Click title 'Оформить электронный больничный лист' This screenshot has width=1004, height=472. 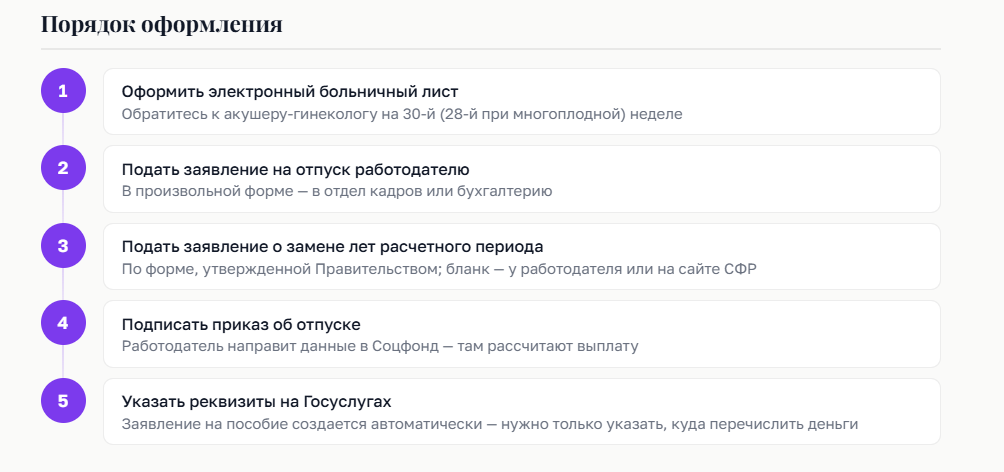(x=289, y=92)
